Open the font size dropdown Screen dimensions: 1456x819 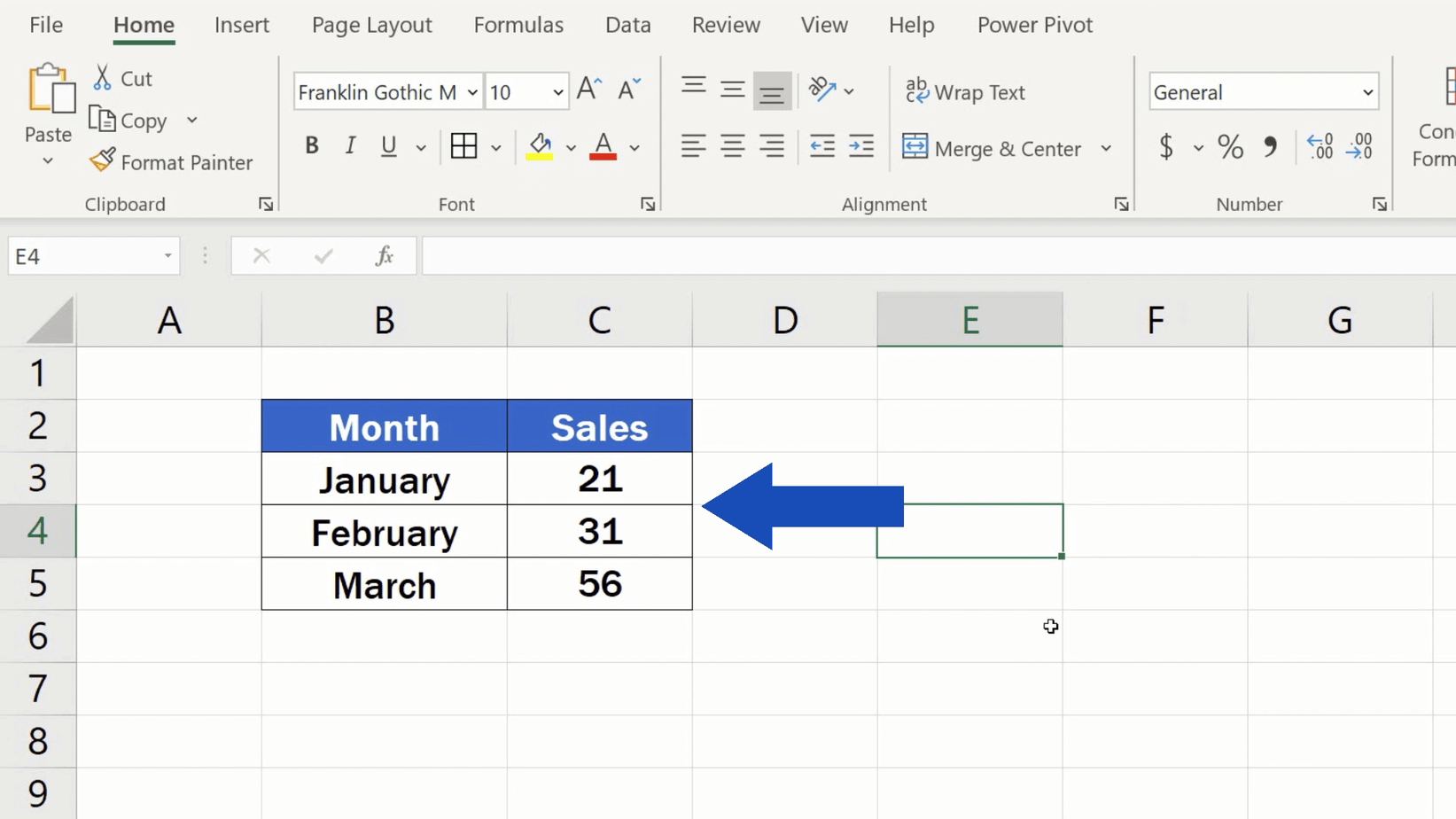click(556, 91)
